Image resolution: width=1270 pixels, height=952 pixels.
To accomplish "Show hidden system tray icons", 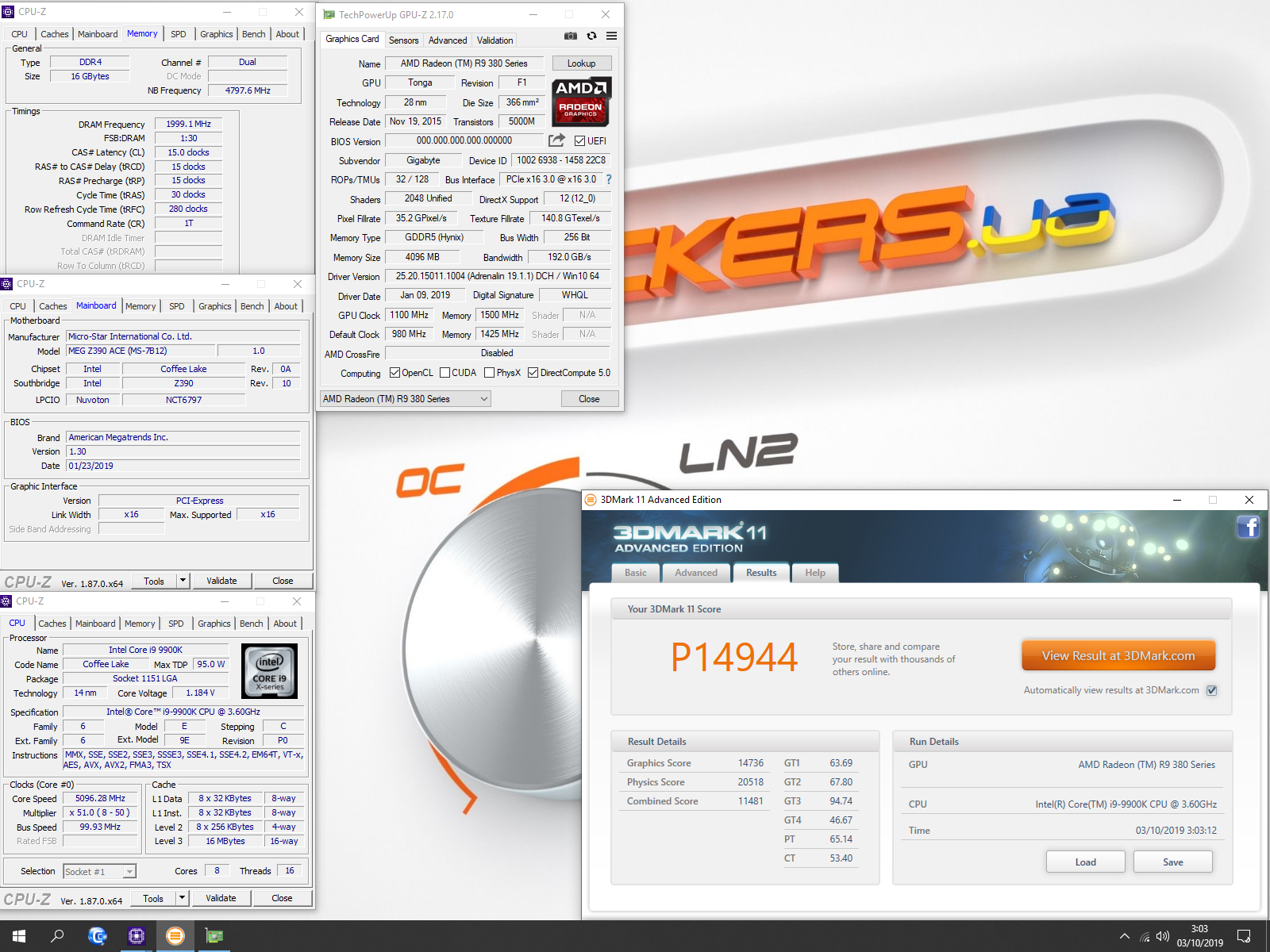I will (1124, 936).
